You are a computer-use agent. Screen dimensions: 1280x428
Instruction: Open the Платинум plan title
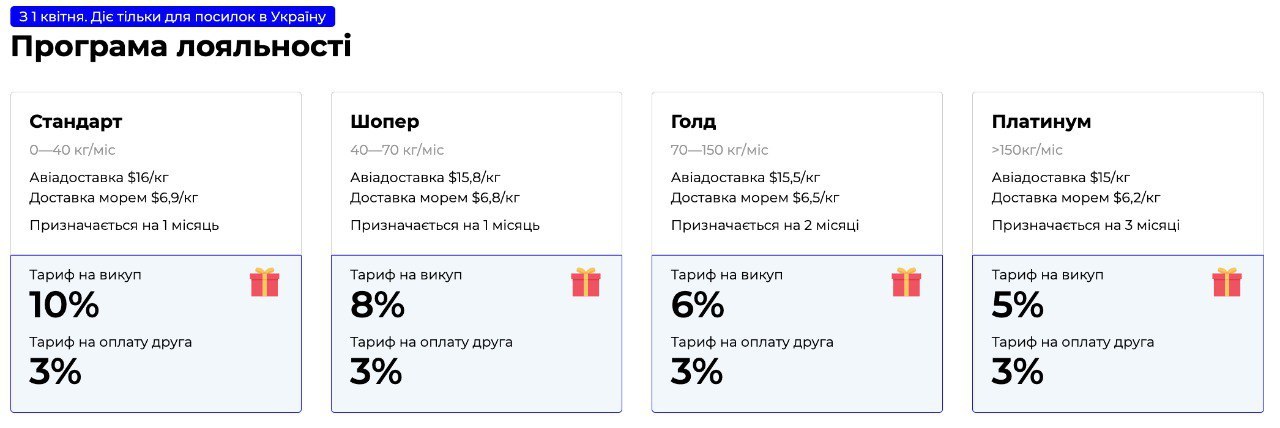[x=1041, y=122]
